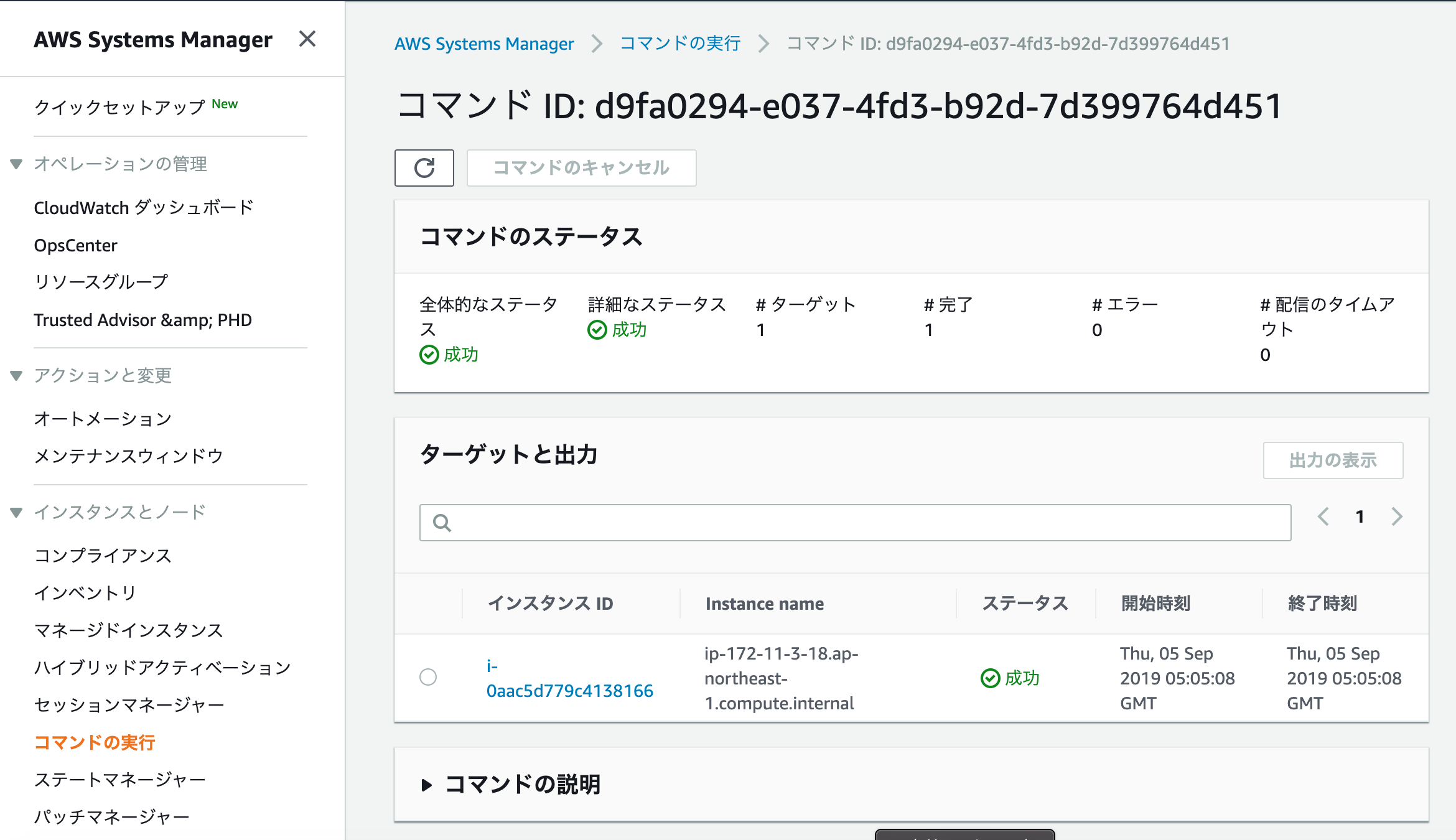Open インベントリ page
The width and height of the screenshot is (1456, 840).
tap(85, 593)
